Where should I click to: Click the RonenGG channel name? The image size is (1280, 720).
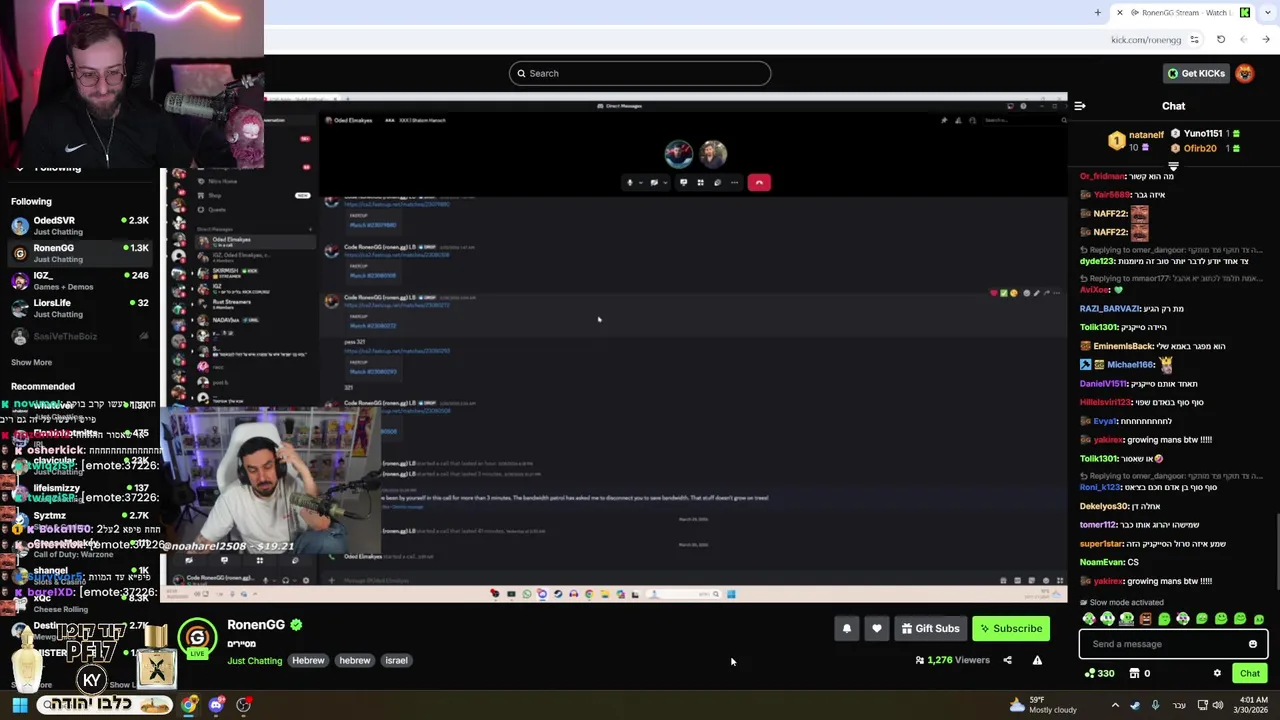pos(256,625)
